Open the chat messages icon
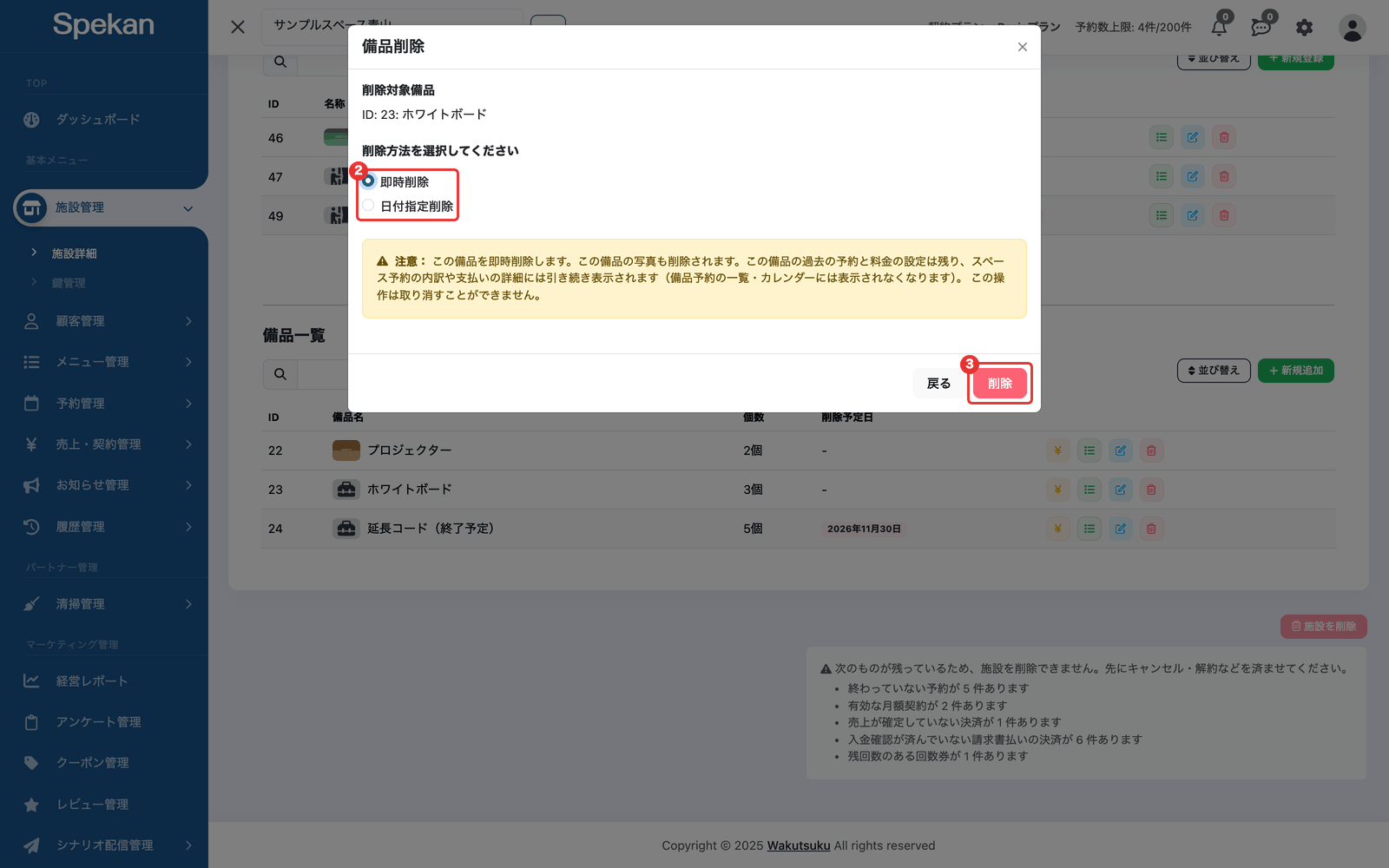The height and width of the screenshot is (868, 1389). pyautogui.click(x=1261, y=27)
